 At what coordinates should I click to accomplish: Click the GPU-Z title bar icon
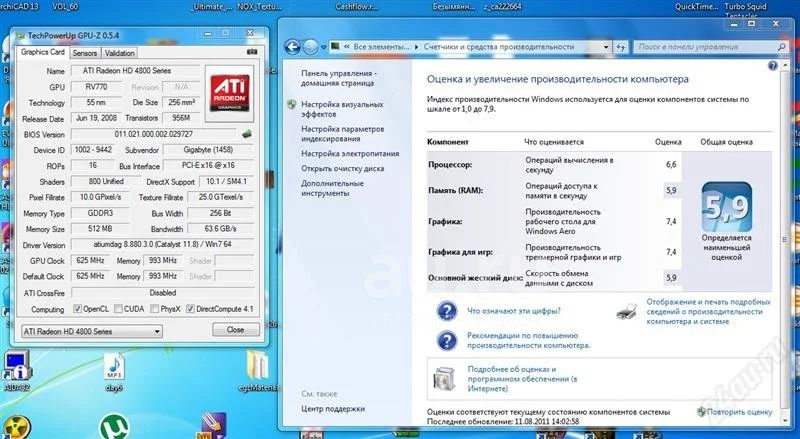pyautogui.click(x=20, y=36)
